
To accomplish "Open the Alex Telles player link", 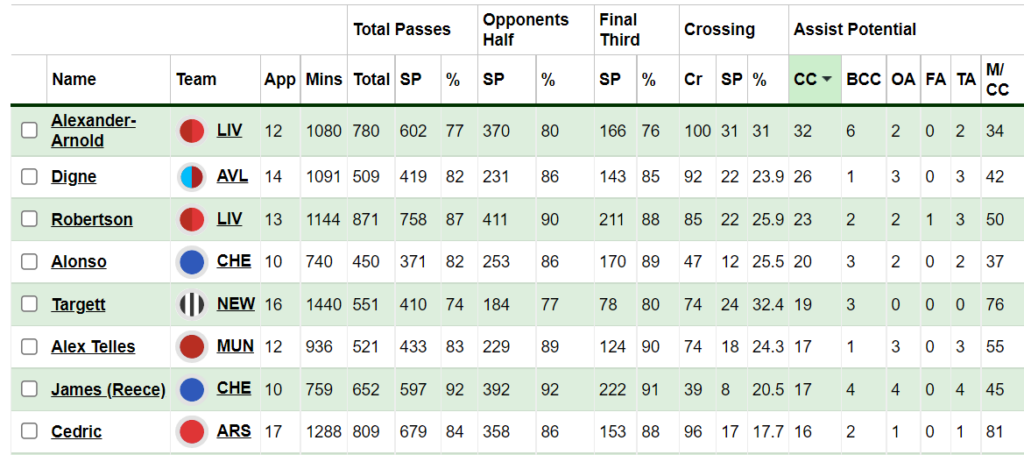I will point(93,347).
